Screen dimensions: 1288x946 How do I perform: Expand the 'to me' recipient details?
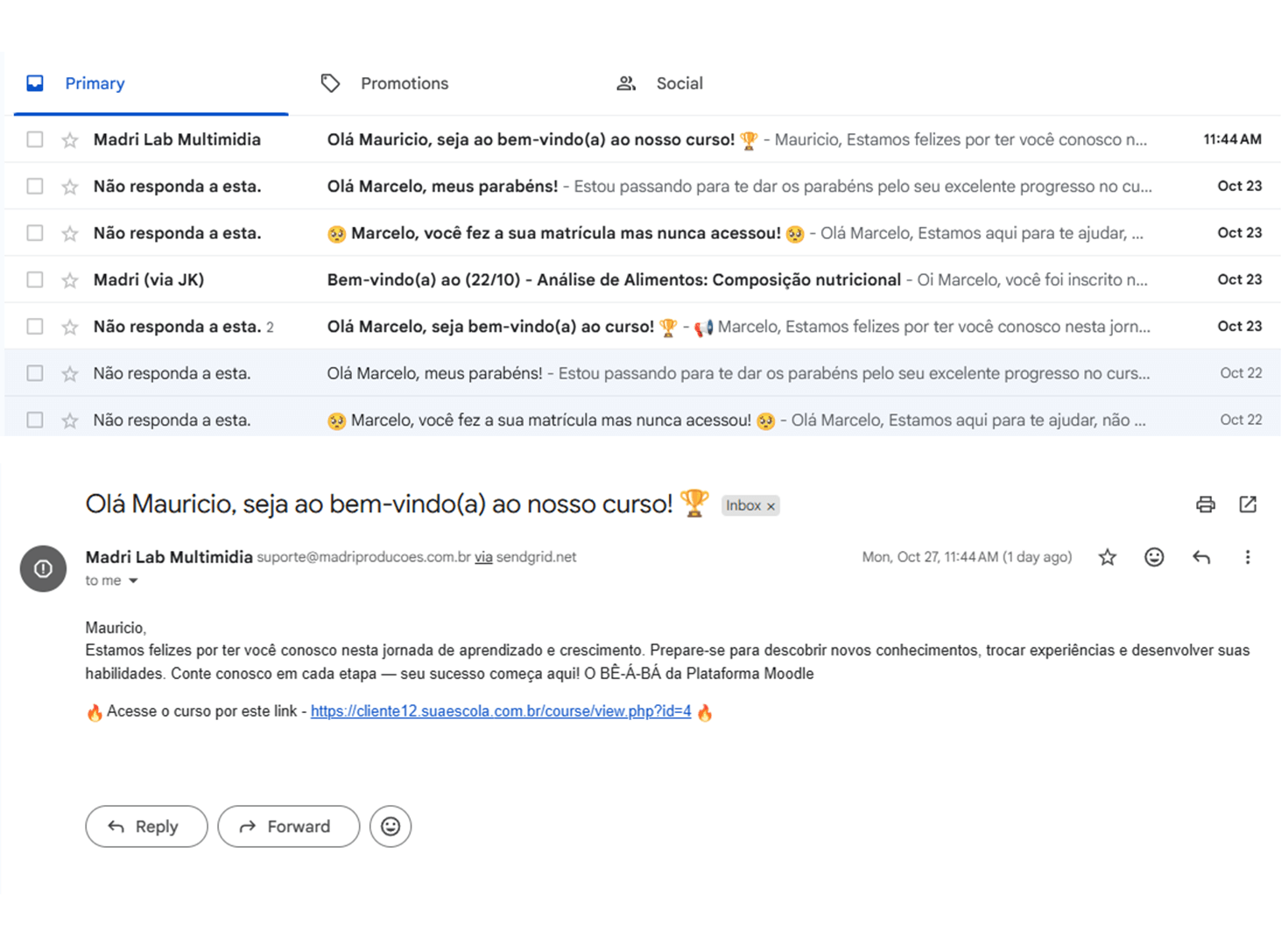[x=133, y=581]
